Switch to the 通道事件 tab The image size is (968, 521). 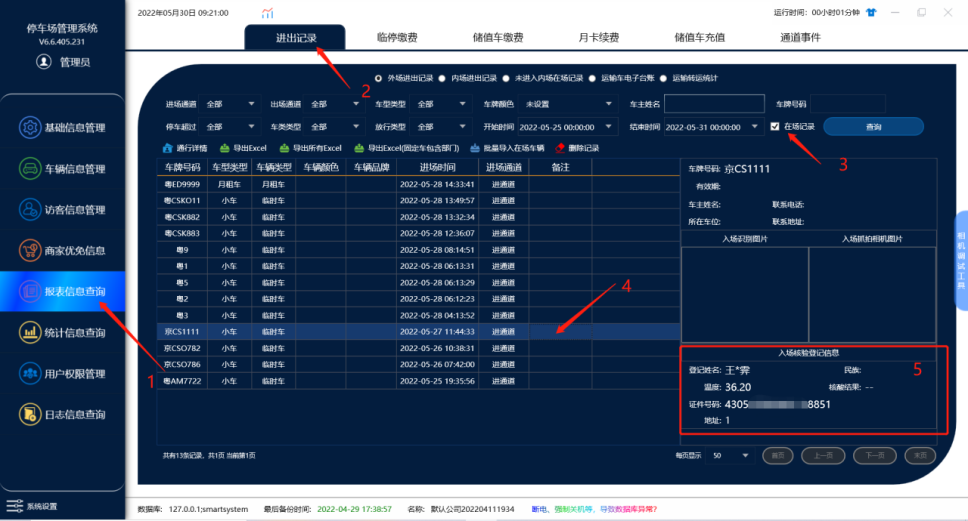pyautogui.click(x=800, y=38)
